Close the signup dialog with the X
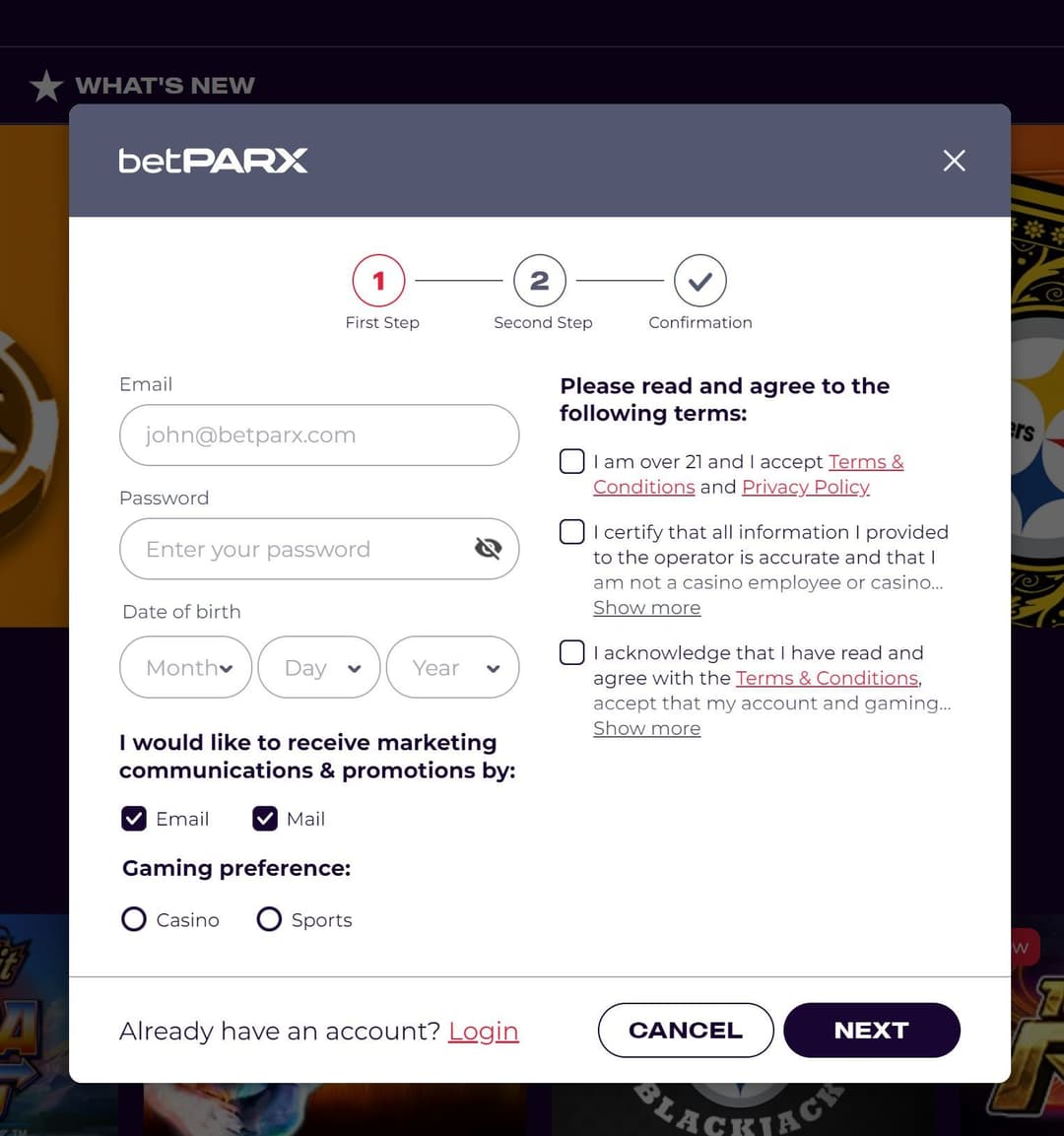1064x1136 pixels. coord(953,160)
